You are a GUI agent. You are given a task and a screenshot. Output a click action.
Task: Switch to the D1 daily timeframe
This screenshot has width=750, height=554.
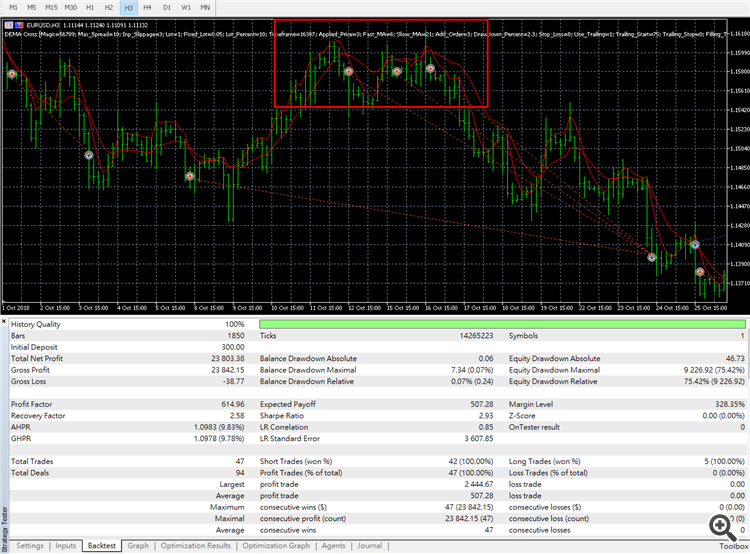[x=166, y=7]
